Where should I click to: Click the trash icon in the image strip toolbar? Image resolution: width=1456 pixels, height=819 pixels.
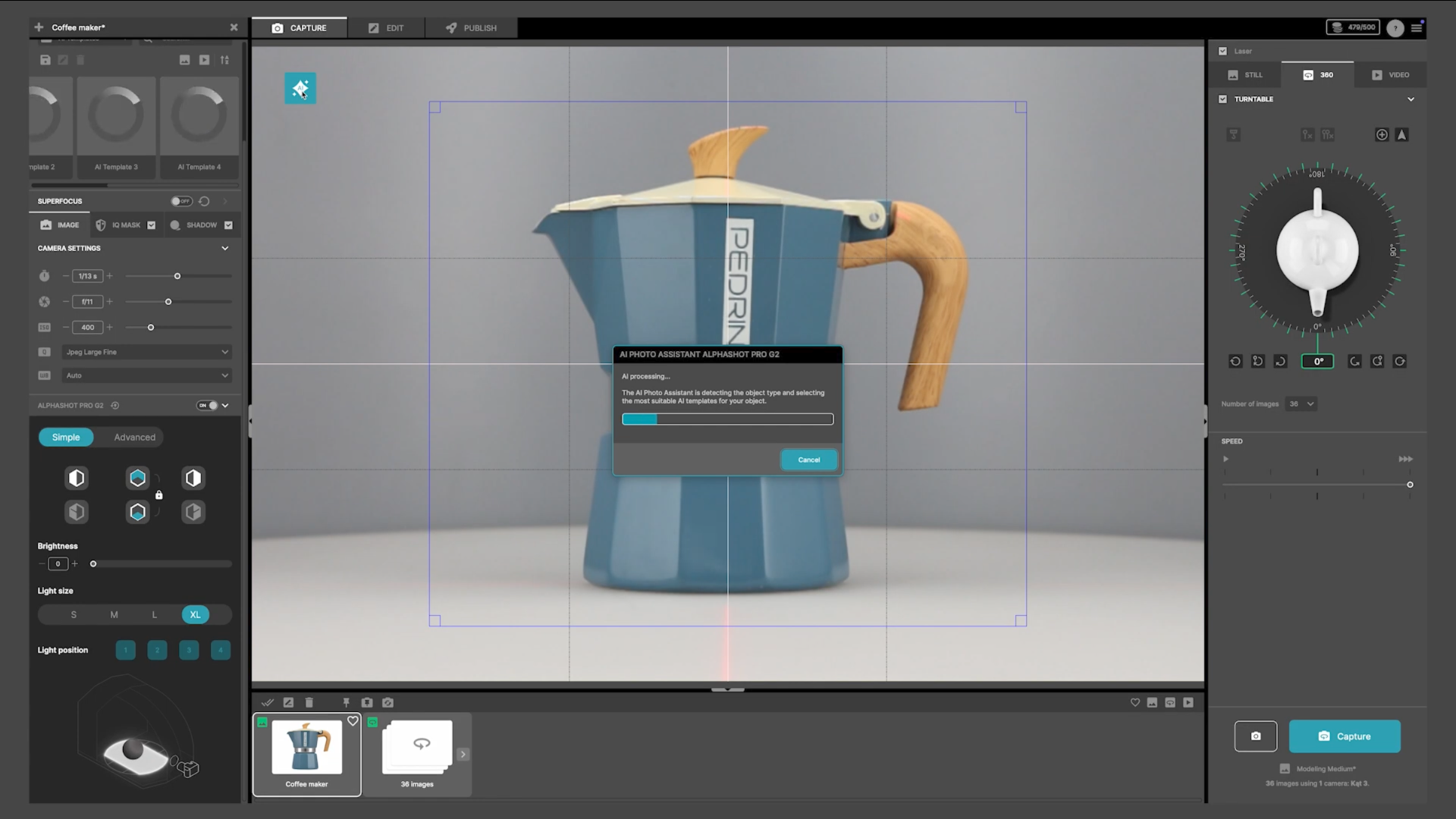click(x=309, y=703)
